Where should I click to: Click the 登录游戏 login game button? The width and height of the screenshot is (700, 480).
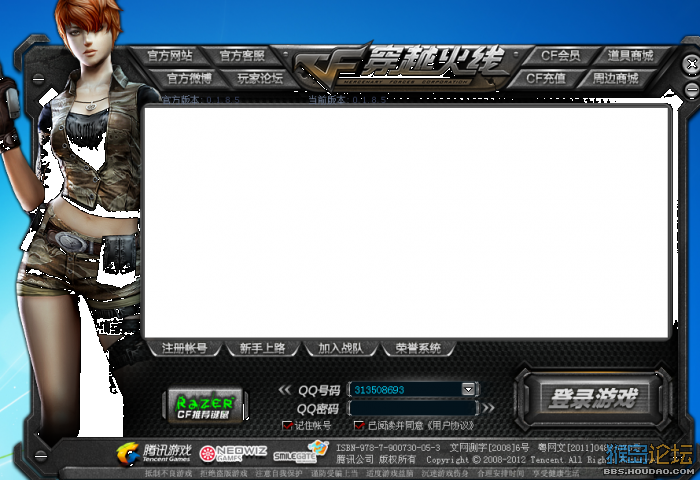[x=593, y=397]
